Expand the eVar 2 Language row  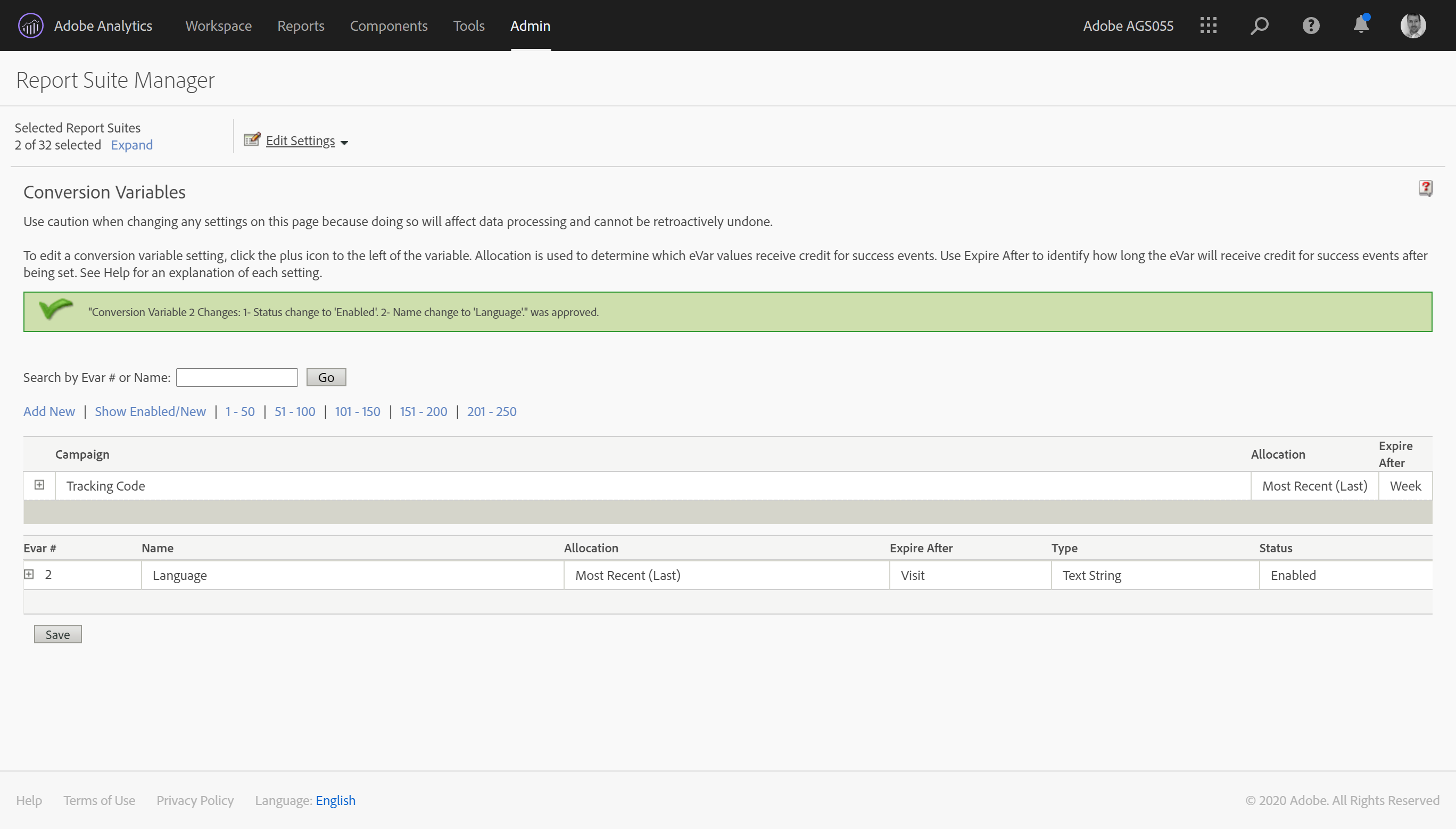click(29, 575)
